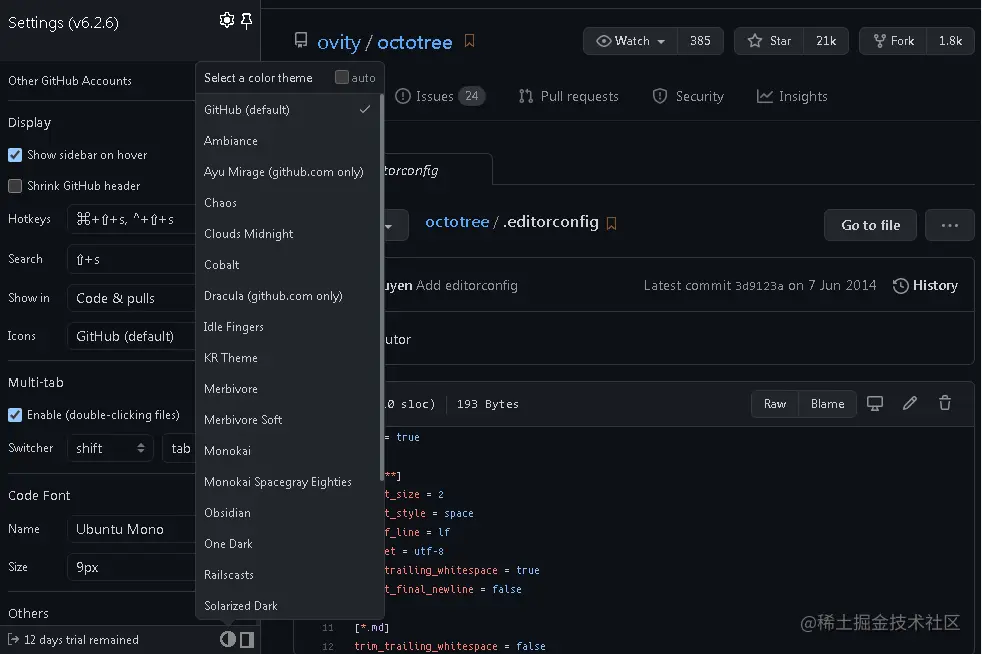The image size is (982, 654).
Task: Click the Search hotkey input field
Action: pos(132,259)
